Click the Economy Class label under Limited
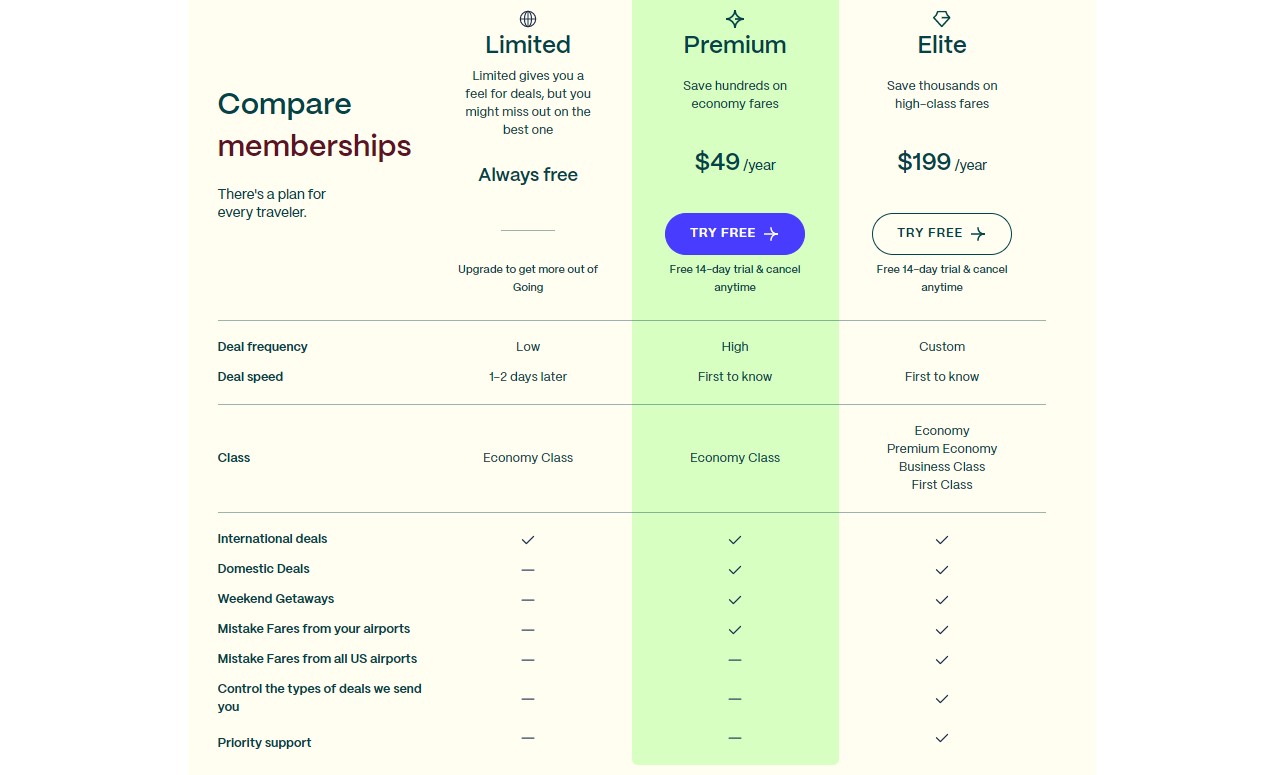Image resolution: width=1284 pixels, height=775 pixels. (x=528, y=457)
